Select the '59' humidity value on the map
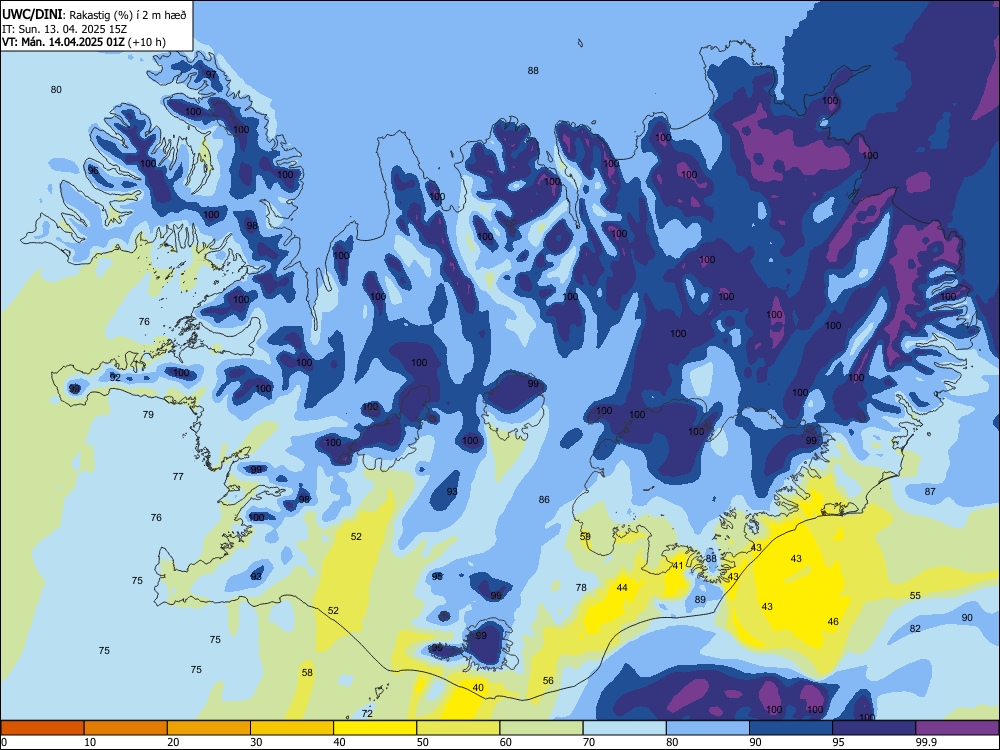The height and width of the screenshot is (750, 1000). 585,536
